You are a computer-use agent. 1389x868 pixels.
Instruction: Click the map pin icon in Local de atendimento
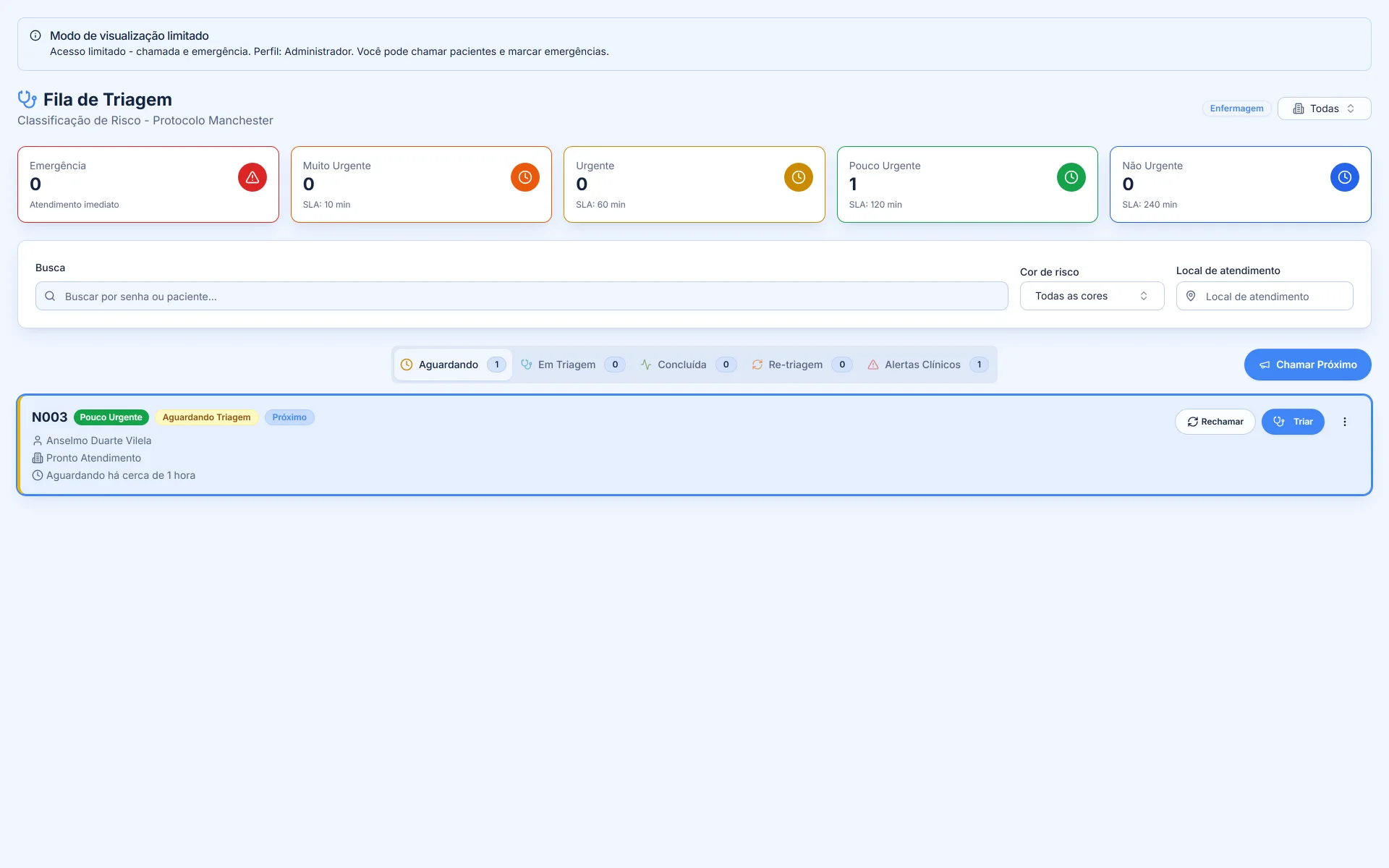pos(1191,296)
